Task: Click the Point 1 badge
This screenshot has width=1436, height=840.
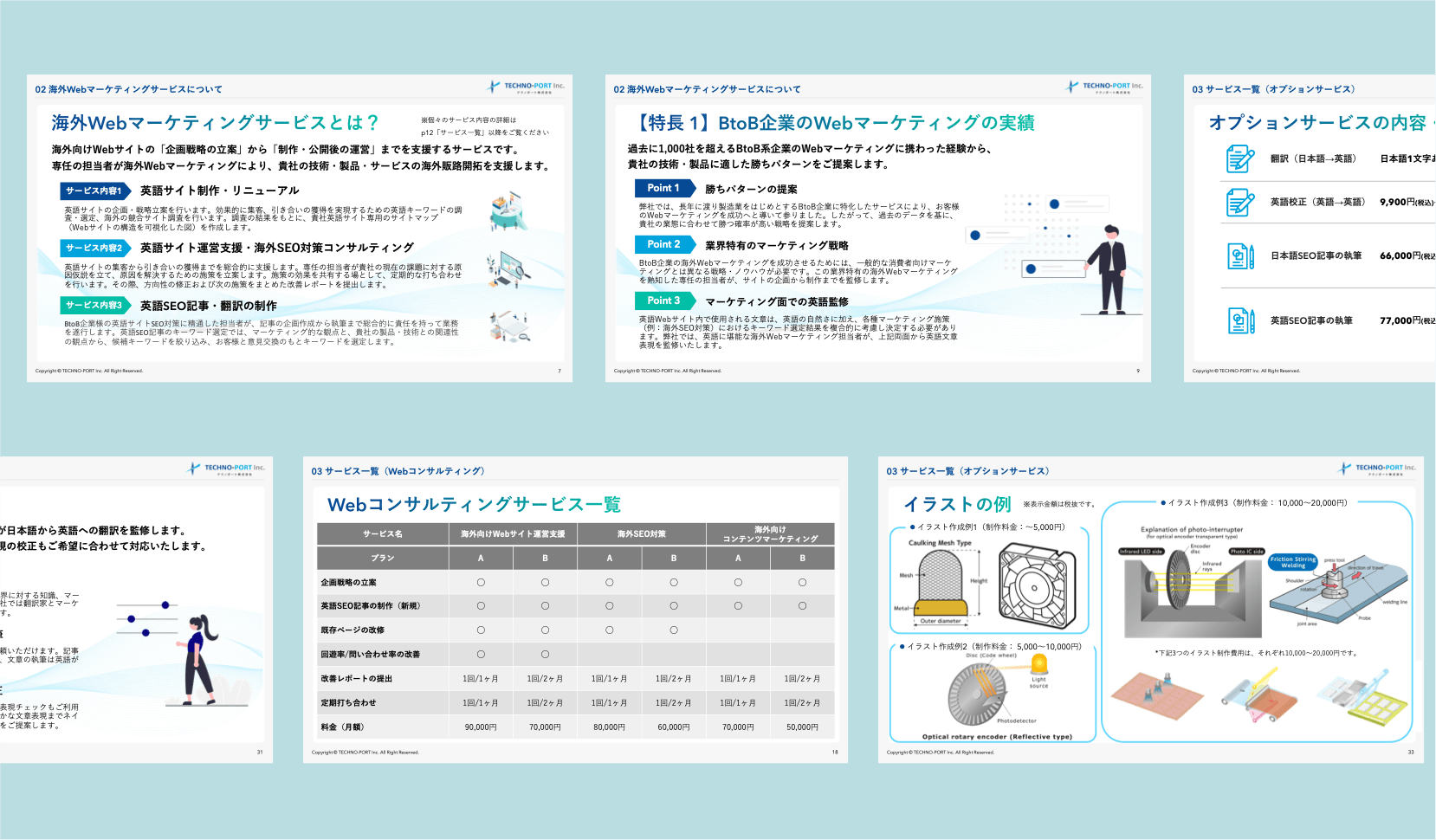Action: click(663, 188)
